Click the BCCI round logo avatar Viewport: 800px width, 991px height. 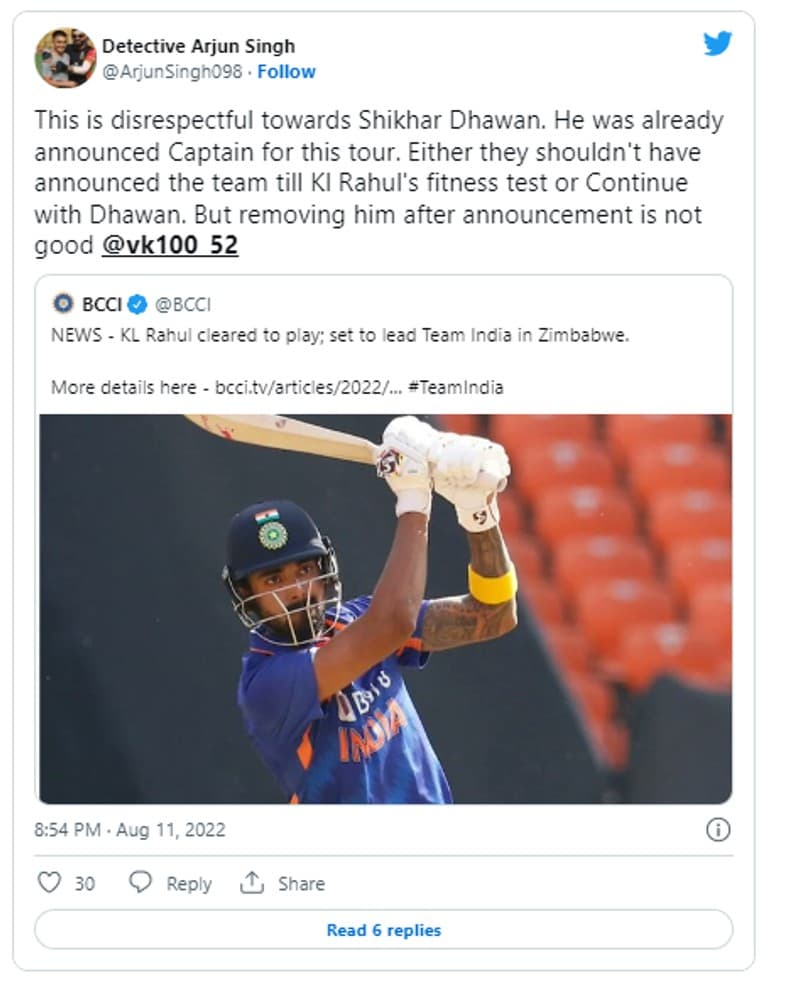[63, 304]
